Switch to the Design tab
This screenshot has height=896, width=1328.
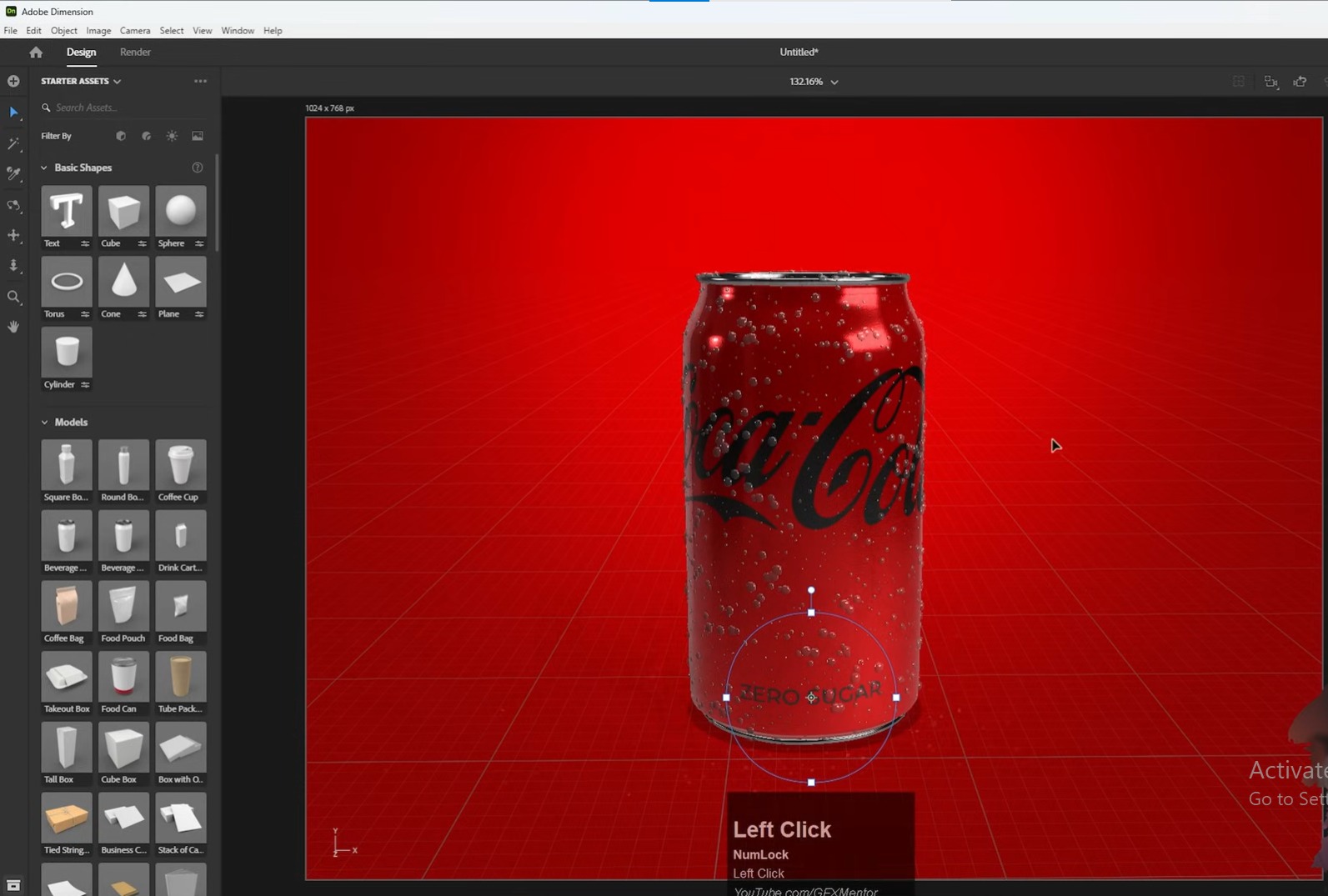81,52
